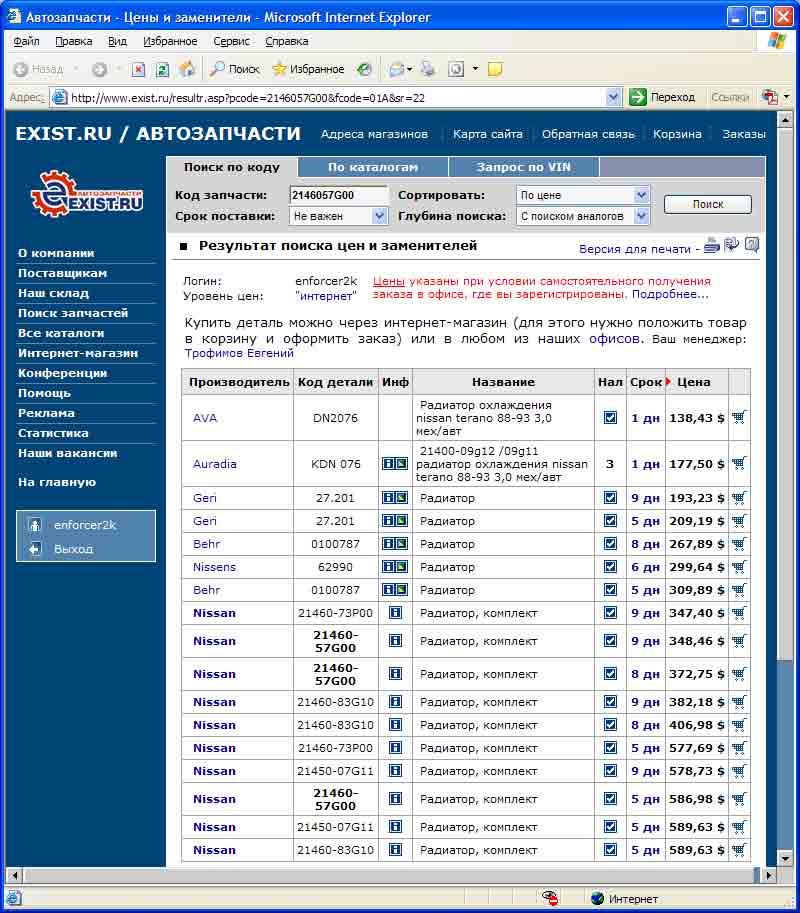The width and height of the screenshot is (800, 913).
Task: Add Auradia KDN 076 to cart
Action: click(739, 463)
